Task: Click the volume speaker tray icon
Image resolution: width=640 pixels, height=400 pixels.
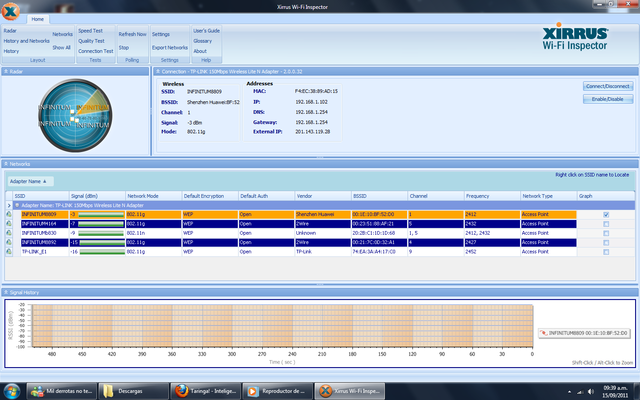Action: tap(591, 392)
